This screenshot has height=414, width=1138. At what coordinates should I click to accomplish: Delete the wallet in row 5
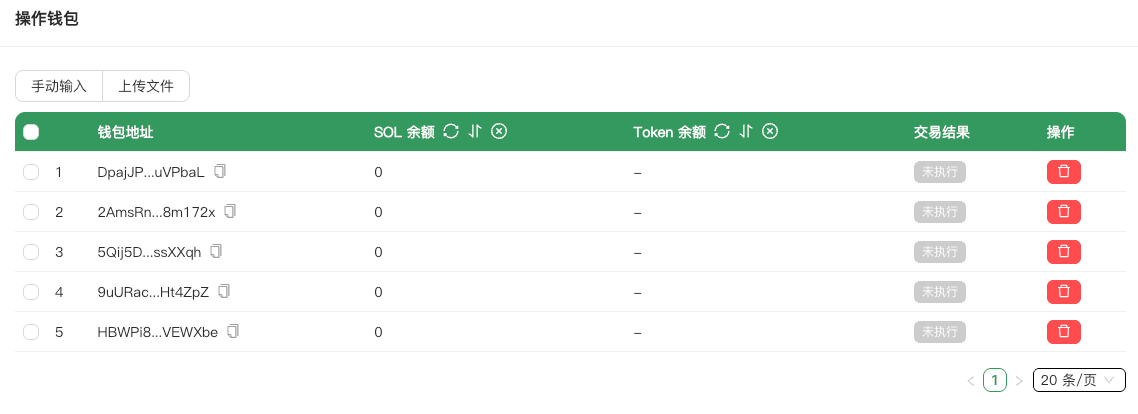coord(1063,332)
